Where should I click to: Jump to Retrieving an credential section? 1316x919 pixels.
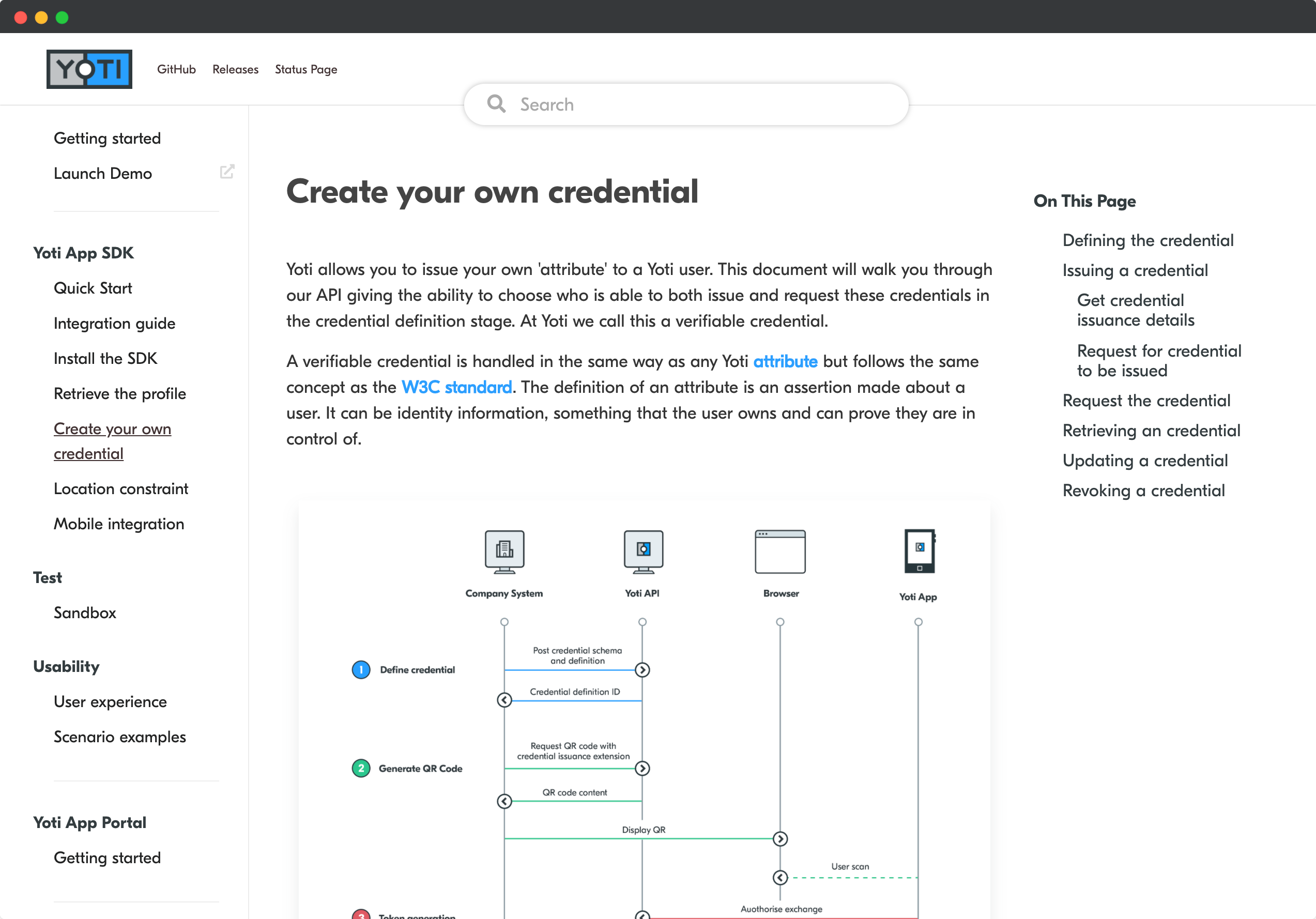[x=1151, y=431]
